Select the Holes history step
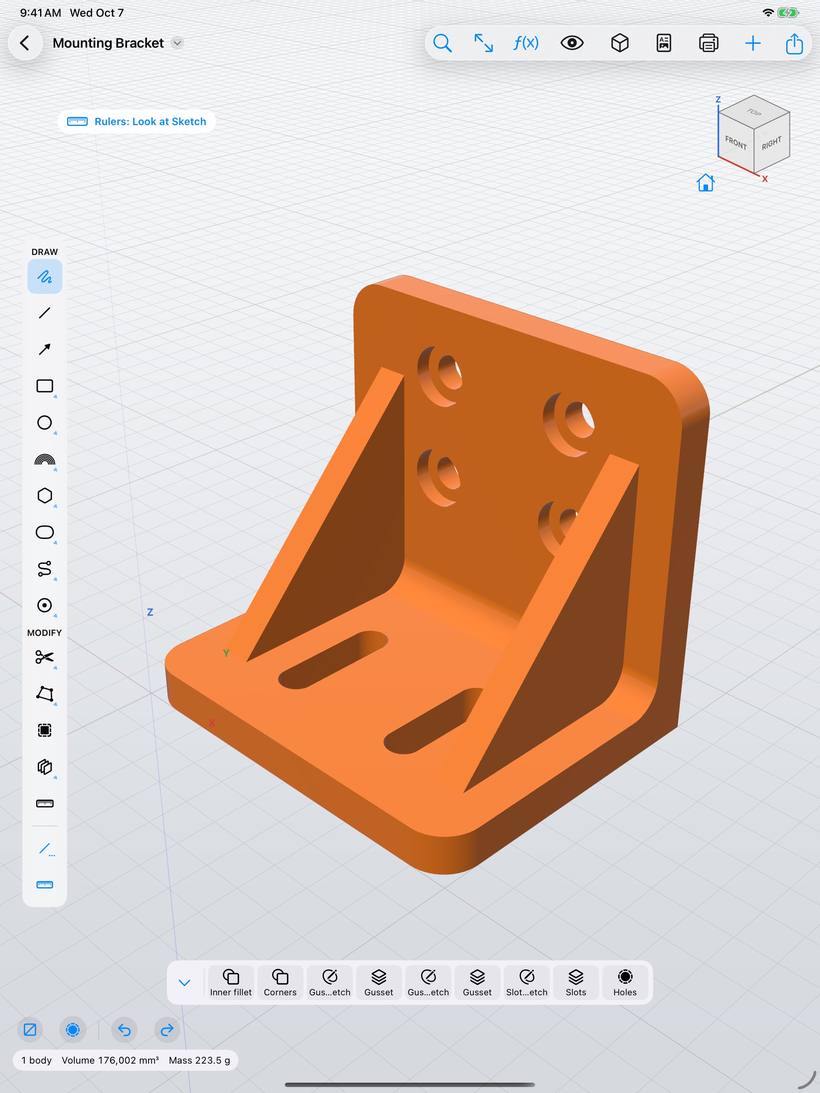The height and width of the screenshot is (1093, 820). pos(625,983)
